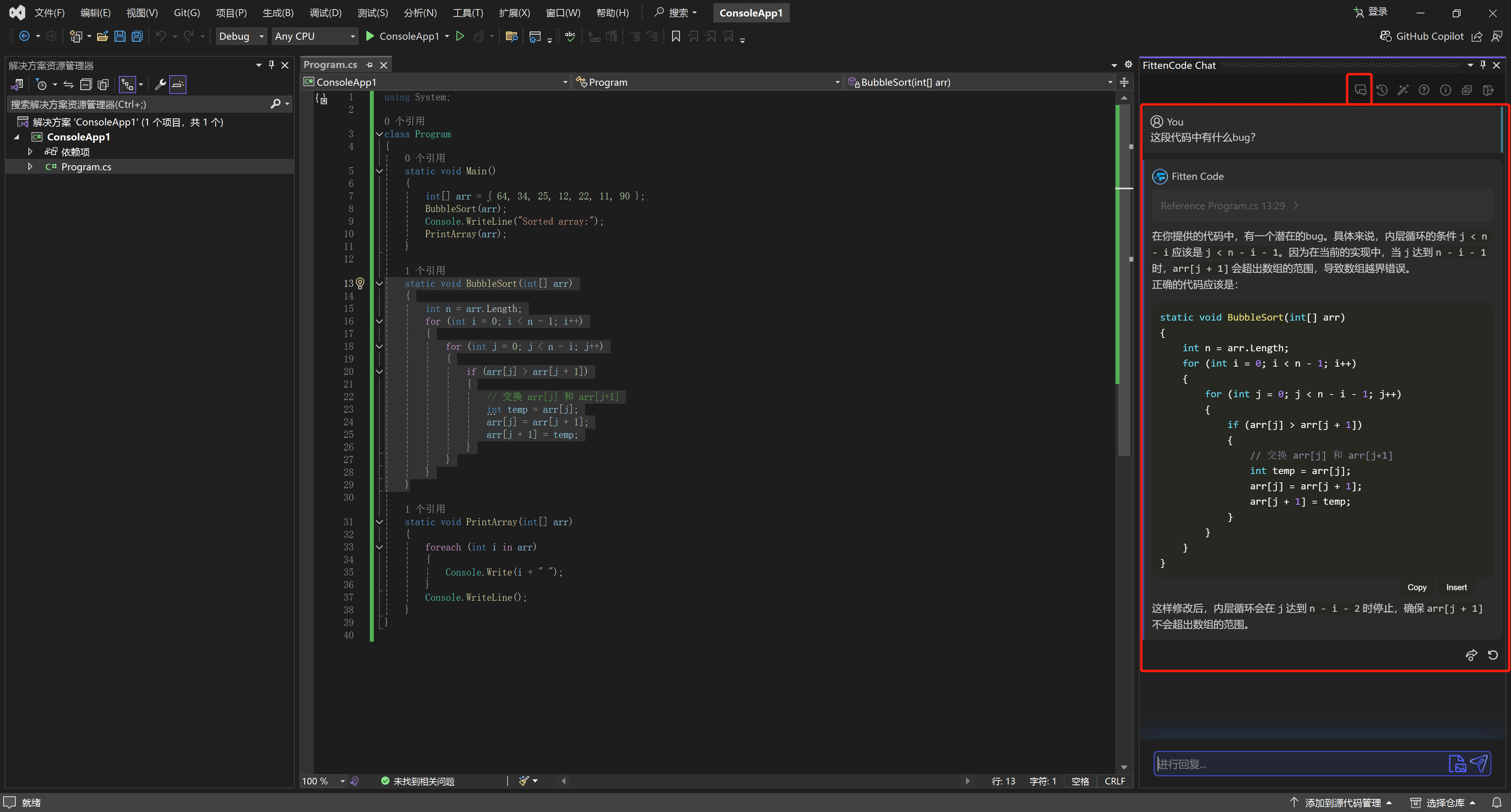The height and width of the screenshot is (812, 1511).
Task: Save all files toolbar icon
Action: coord(137,36)
